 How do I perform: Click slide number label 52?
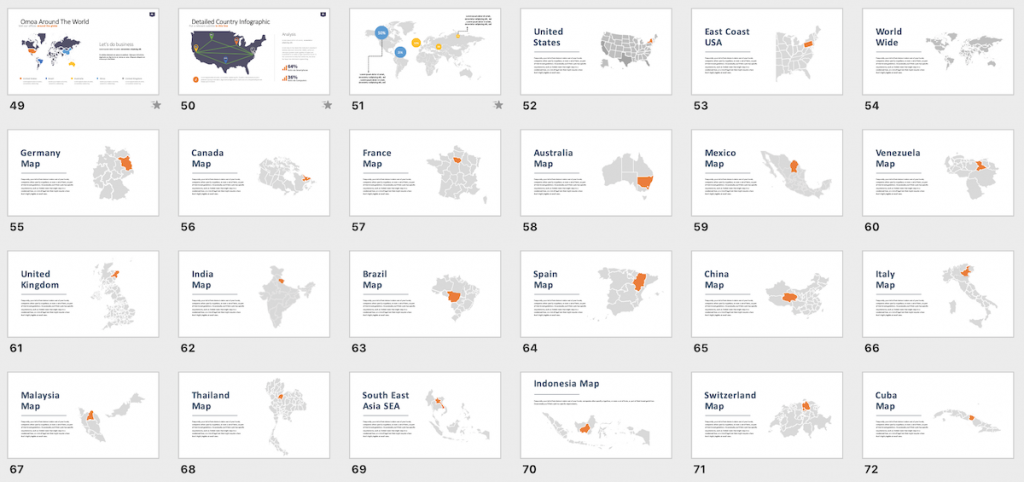pyautogui.click(x=529, y=106)
